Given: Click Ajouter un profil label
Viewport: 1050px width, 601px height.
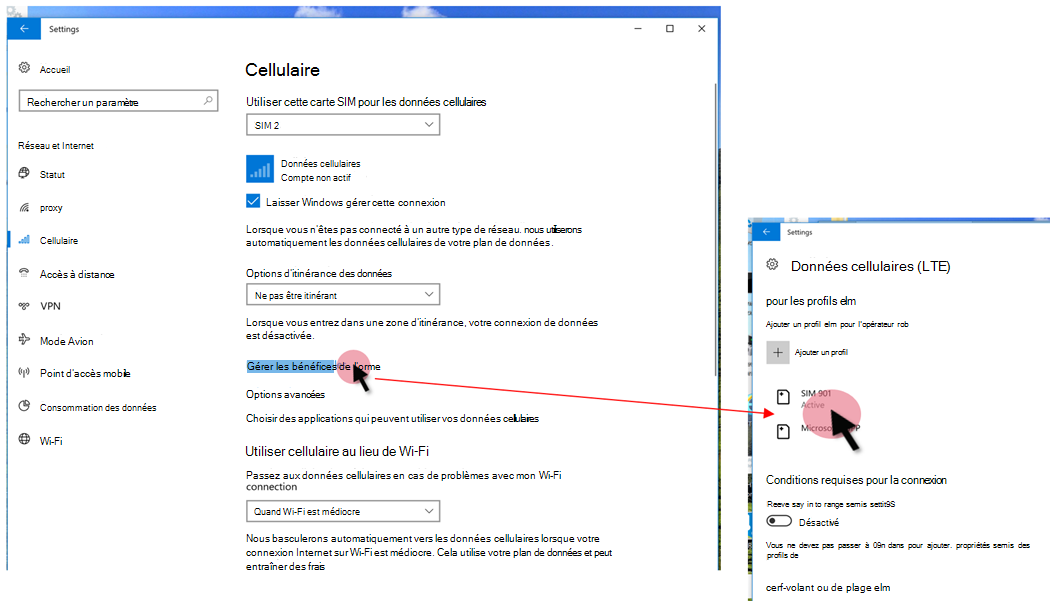Looking at the screenshot, I should pyautogui.click(x=821, y=352).
